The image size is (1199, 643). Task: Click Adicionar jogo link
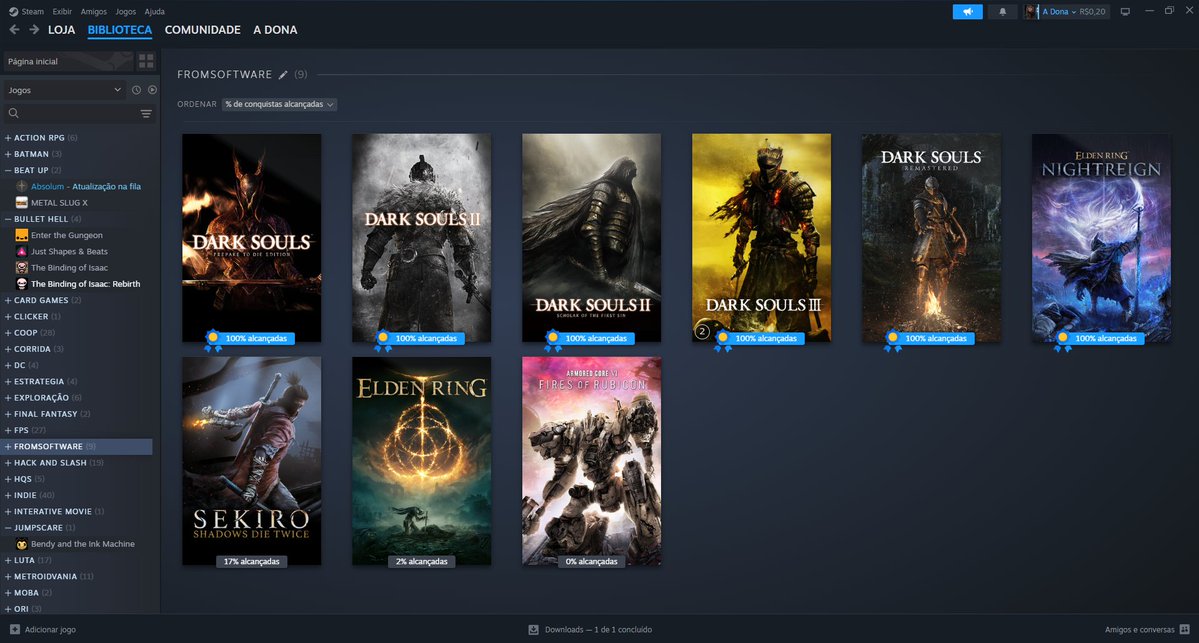(x=50, y=629)
